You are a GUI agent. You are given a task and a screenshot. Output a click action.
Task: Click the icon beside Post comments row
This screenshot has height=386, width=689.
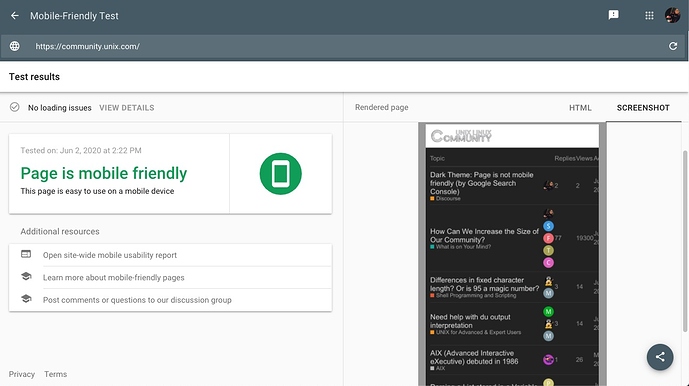pyautogui.click(x=26, y=299)
